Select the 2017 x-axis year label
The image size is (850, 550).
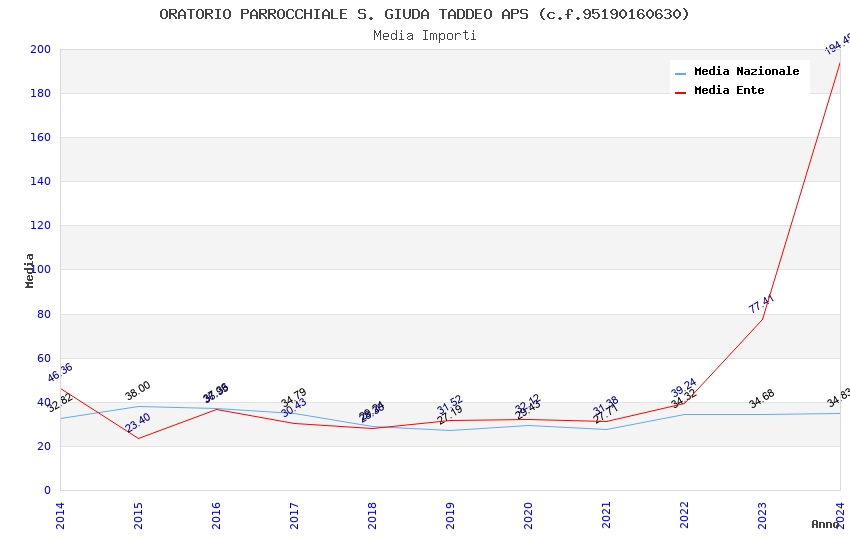(x=294, y=515)
